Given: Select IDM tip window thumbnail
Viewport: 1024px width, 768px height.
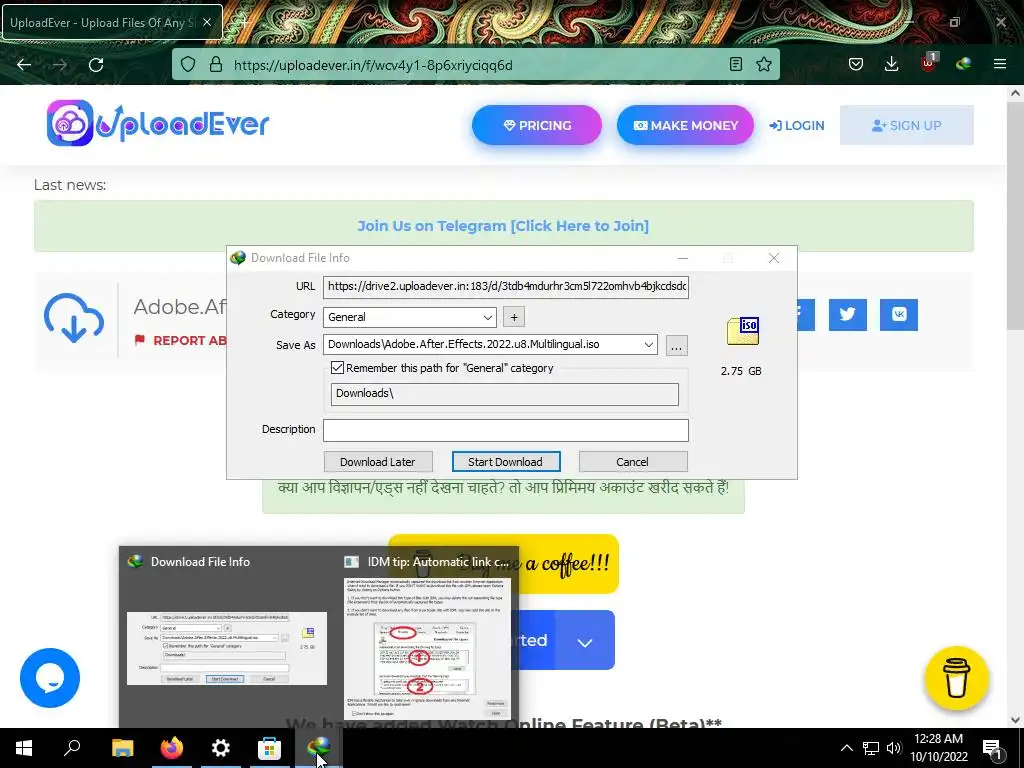Looking at the screenshot, I should [426, 637].
